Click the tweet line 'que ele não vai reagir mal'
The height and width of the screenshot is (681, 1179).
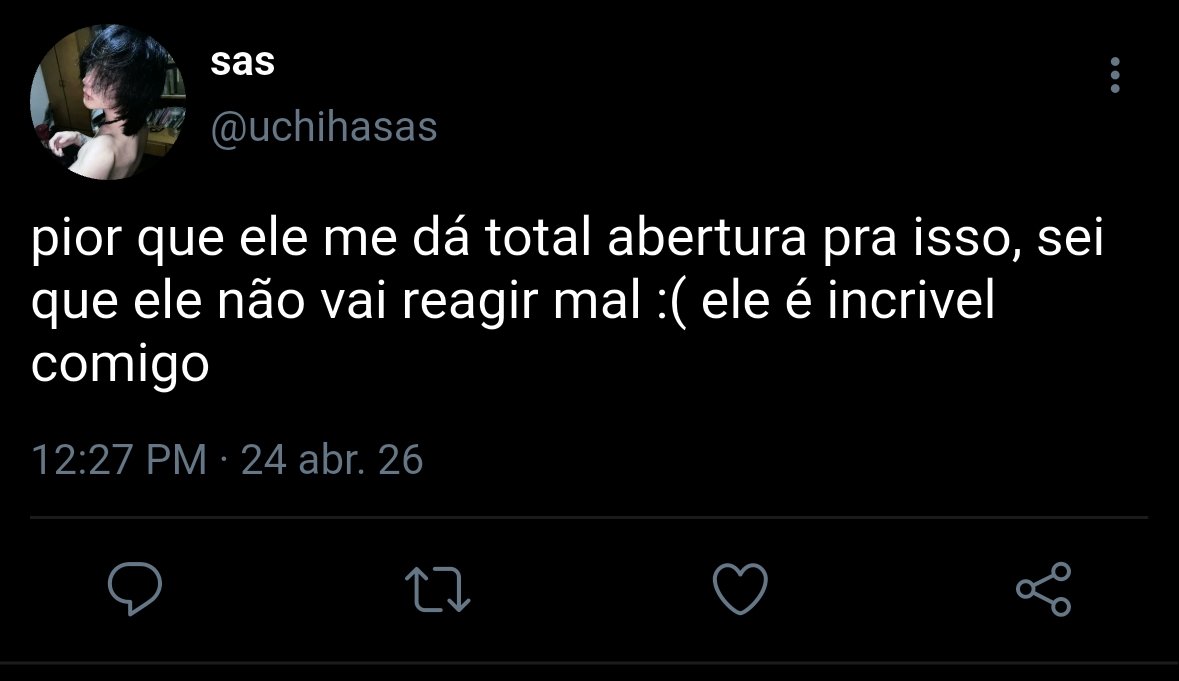click(336, 301)
